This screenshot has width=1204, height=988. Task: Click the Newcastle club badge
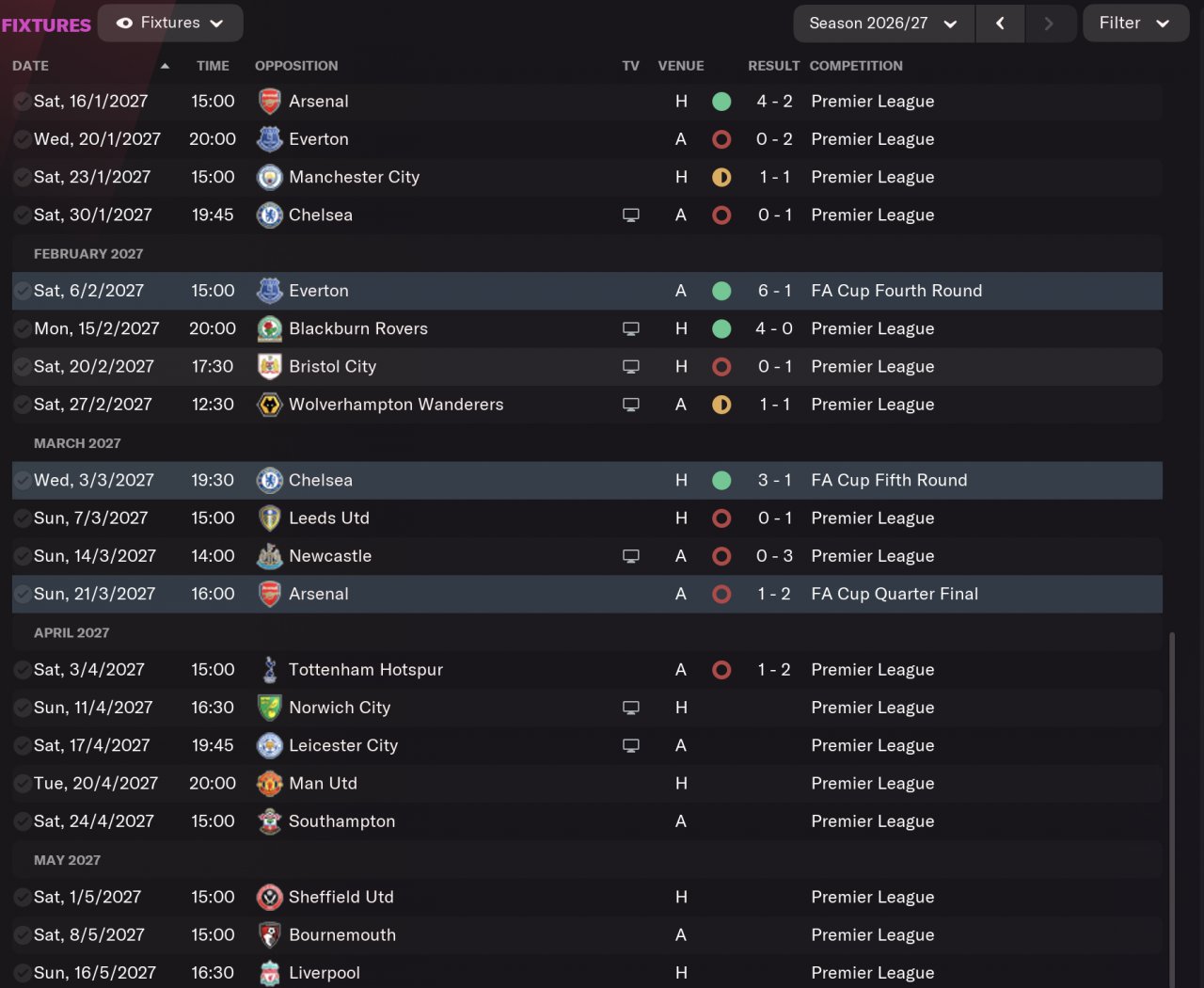(x=270, y=556)
